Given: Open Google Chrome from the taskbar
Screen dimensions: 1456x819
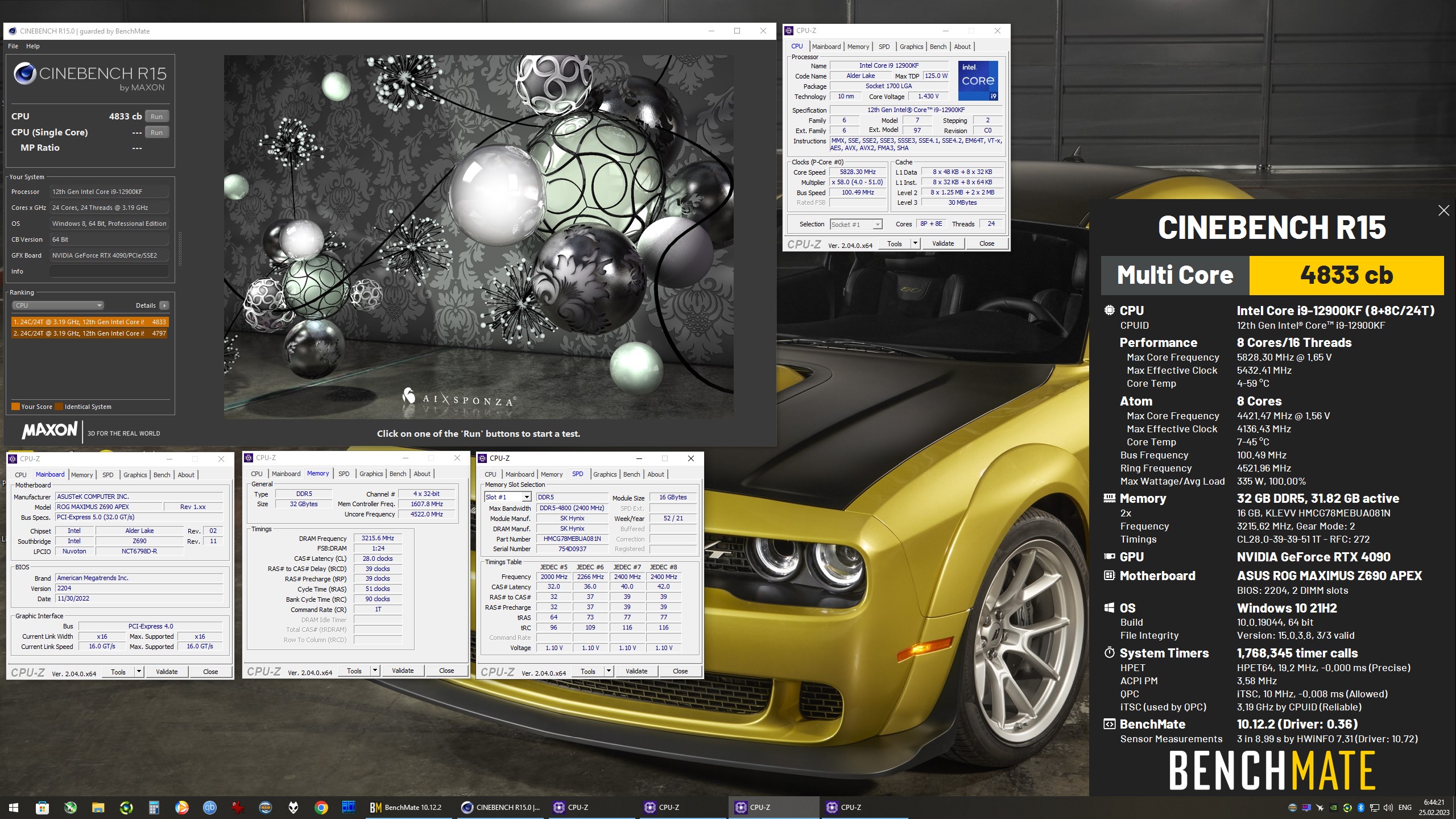Looking at the screenshot, I should tap(321, 807).
